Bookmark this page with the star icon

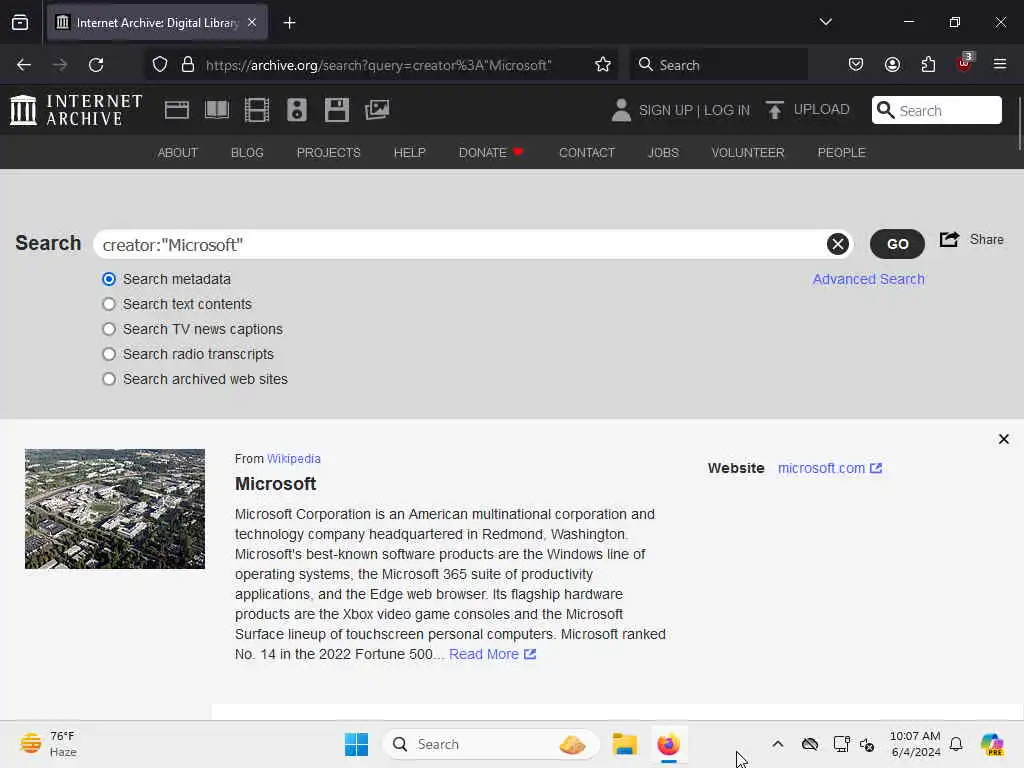[x=603, y=65]
